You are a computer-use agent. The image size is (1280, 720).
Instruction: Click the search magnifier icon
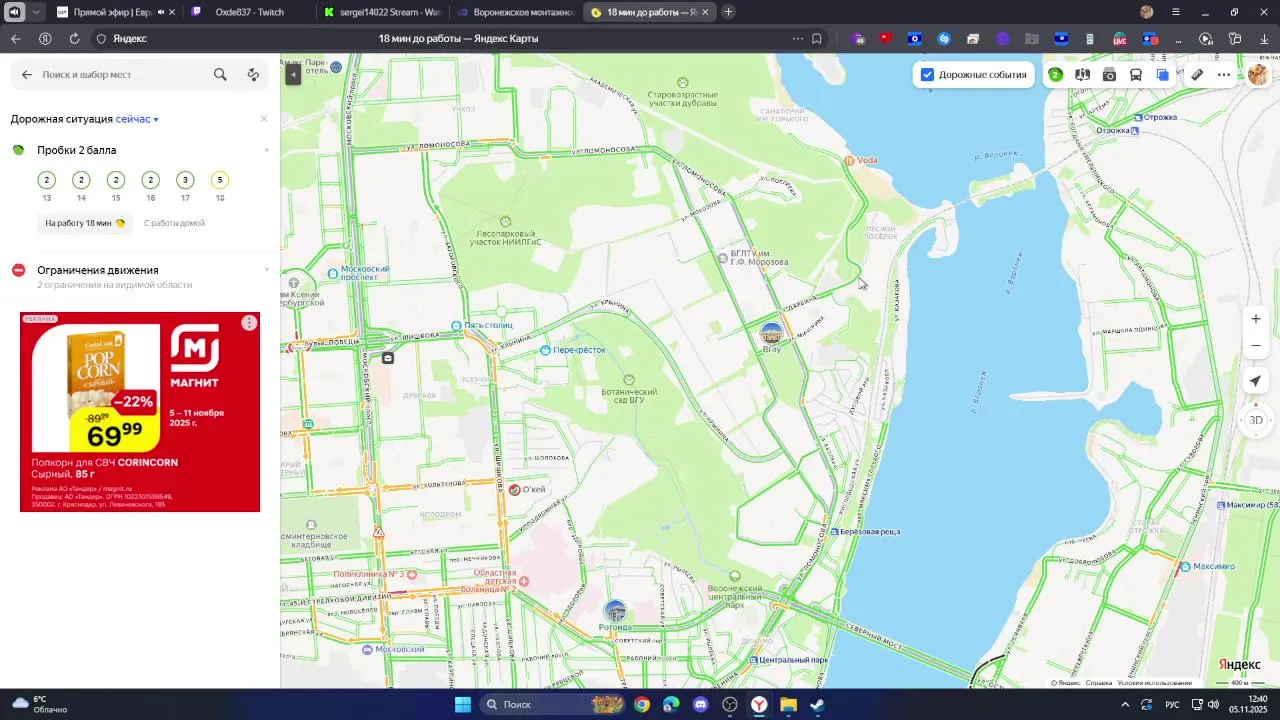click(x=220, y=75)
